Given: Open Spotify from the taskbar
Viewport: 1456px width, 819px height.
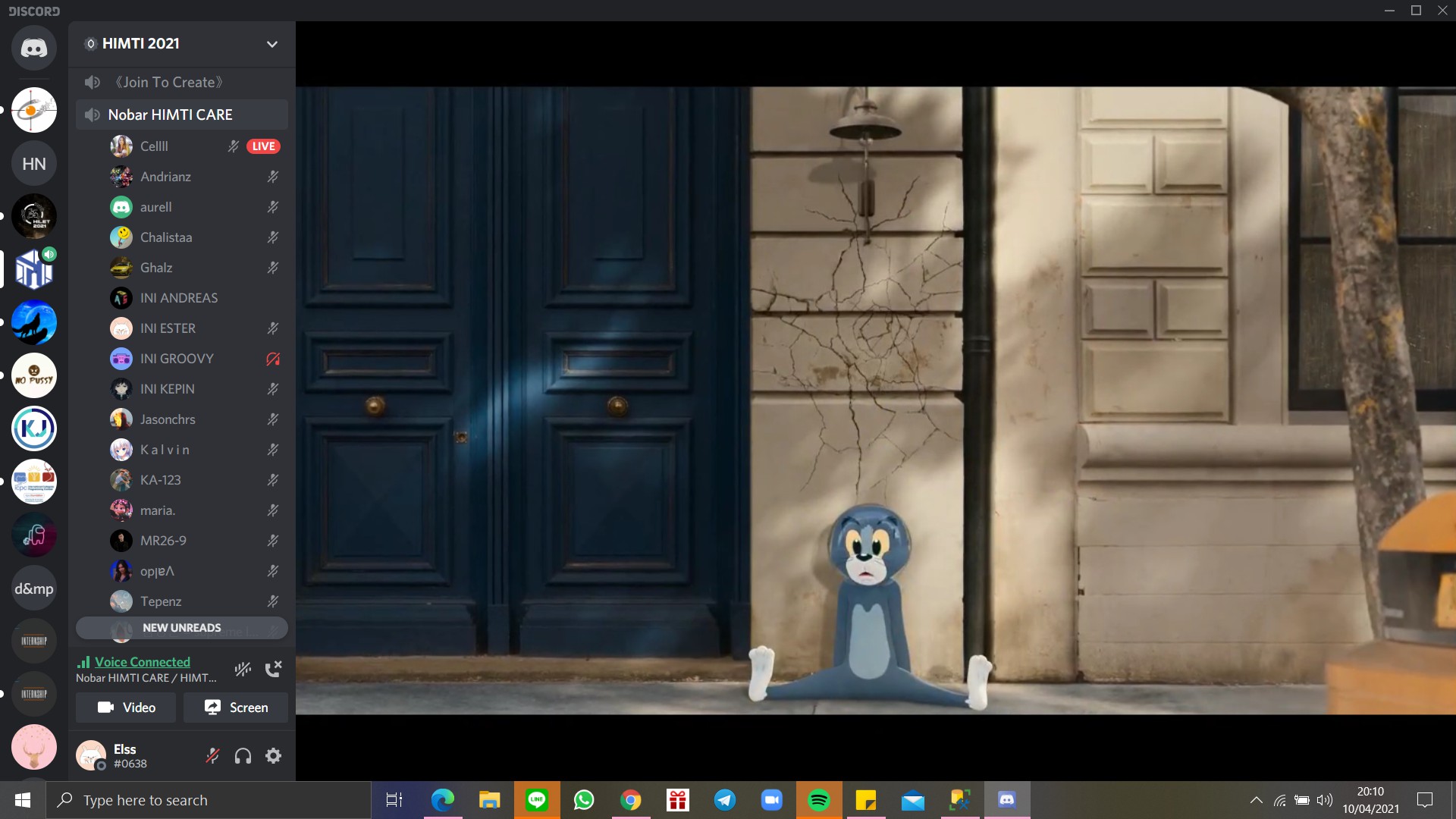Looking at the screenshot, I should click(819, 800).
